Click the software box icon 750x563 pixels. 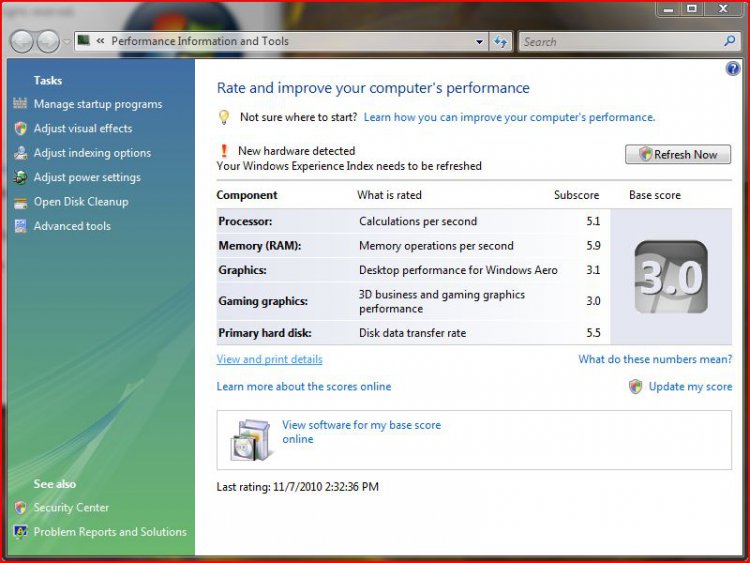pos(250,440)
